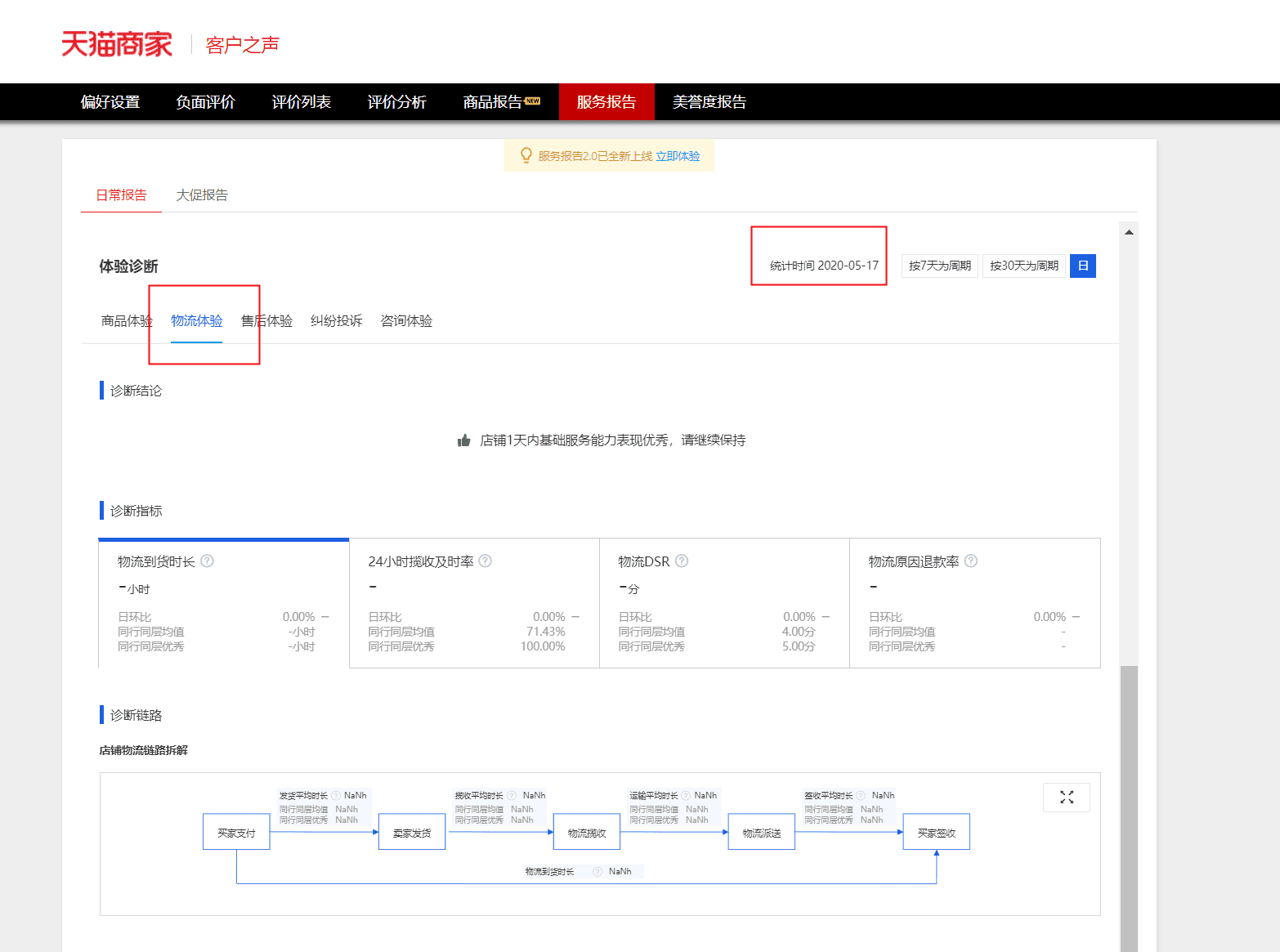The image size is (1280, 952).
Task: Click the 体验诊断 heading
Action: coord(128,266)
